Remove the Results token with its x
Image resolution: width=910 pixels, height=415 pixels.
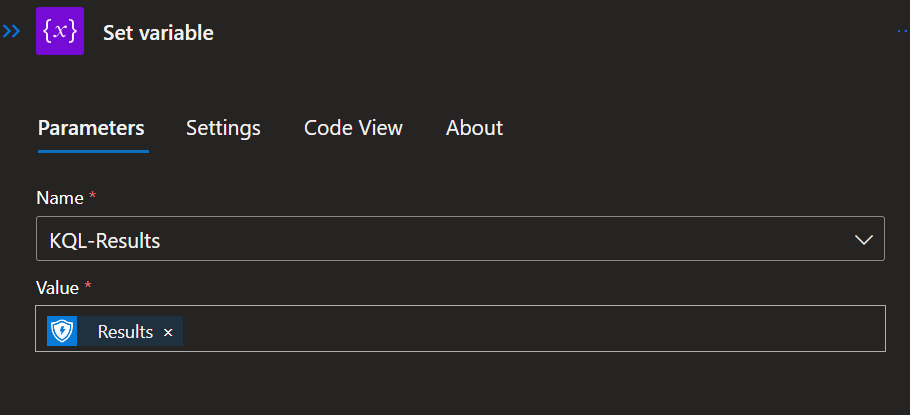click(168, 332)
